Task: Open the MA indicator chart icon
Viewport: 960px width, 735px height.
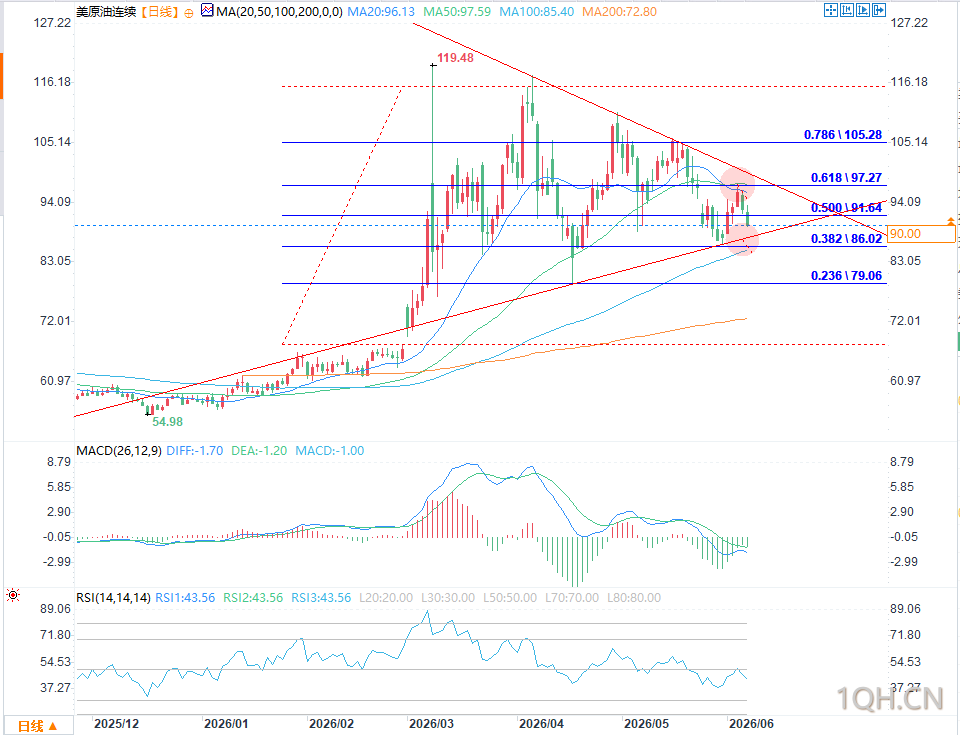Action: [207, 10]
